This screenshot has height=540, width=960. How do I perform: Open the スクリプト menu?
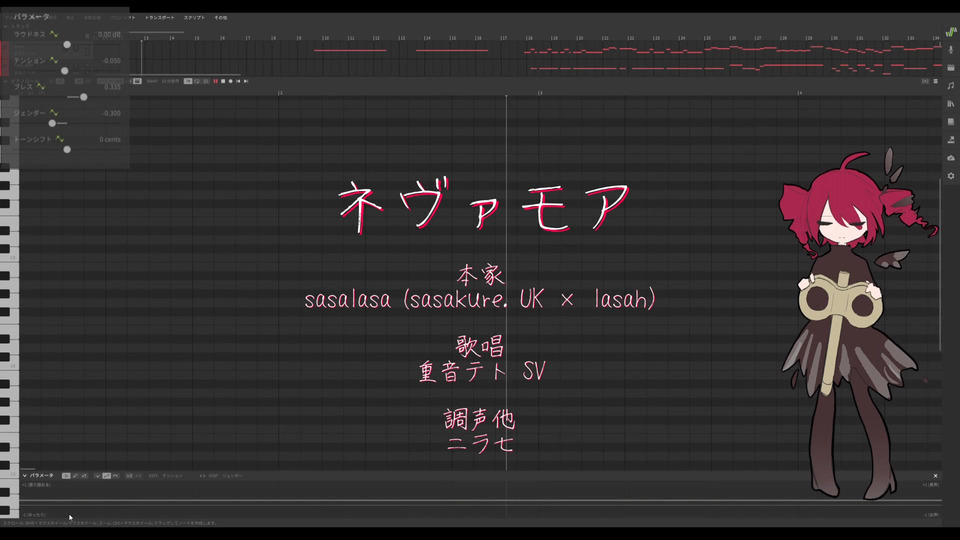[194, 18]
